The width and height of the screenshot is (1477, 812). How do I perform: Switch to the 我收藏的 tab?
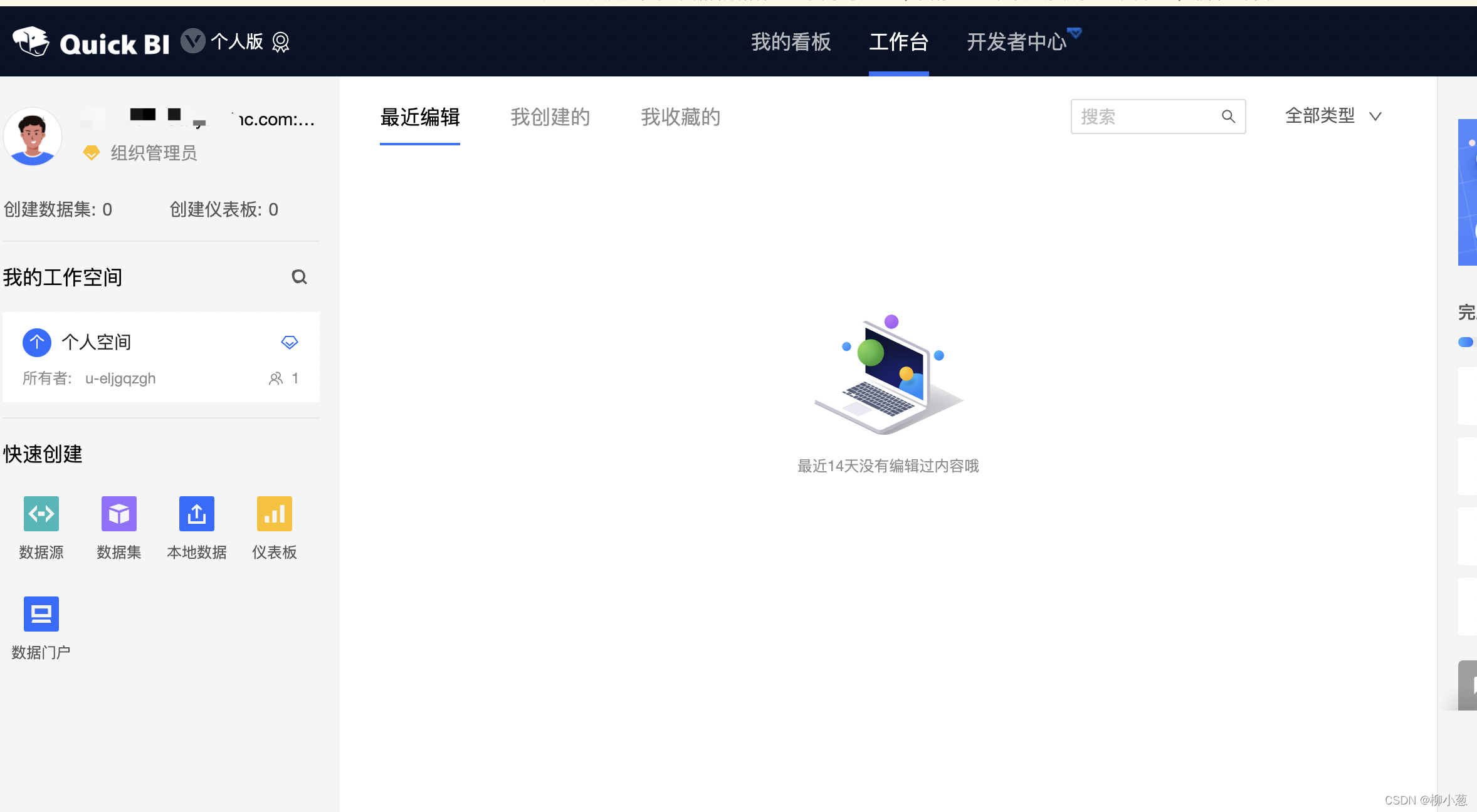680,117
